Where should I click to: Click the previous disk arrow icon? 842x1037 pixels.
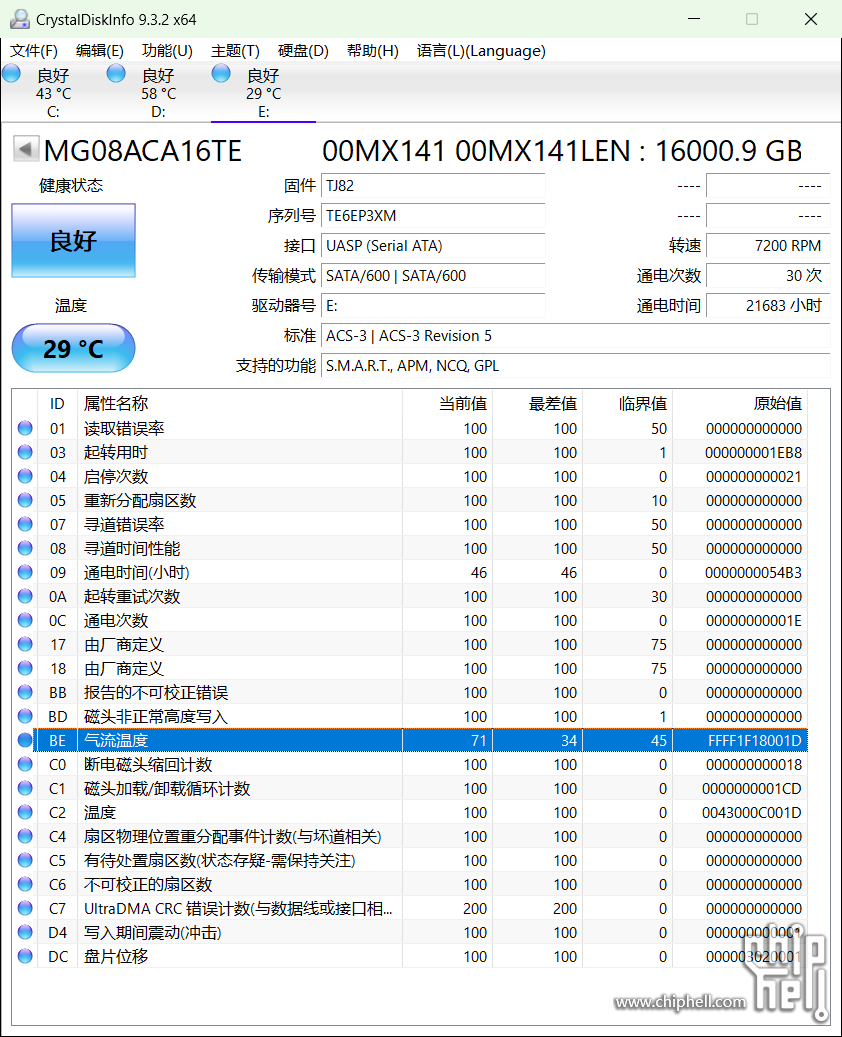coord(25,149)
